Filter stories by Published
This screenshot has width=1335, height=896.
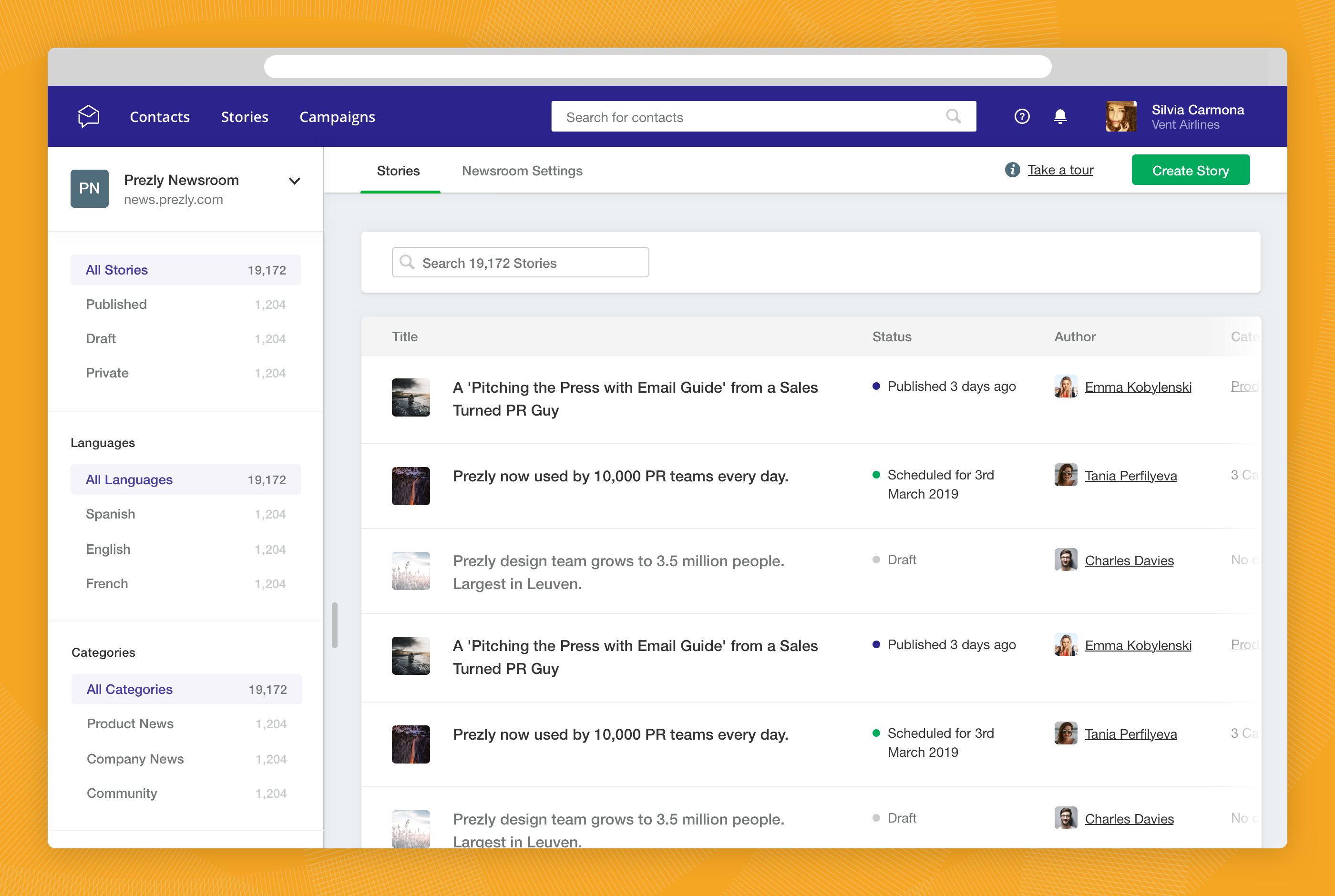(186, 305)
